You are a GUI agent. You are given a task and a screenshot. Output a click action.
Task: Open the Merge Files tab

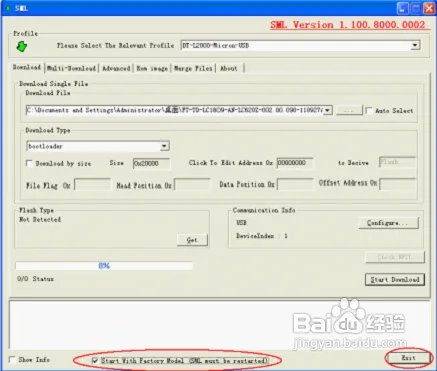pos(193,68)
